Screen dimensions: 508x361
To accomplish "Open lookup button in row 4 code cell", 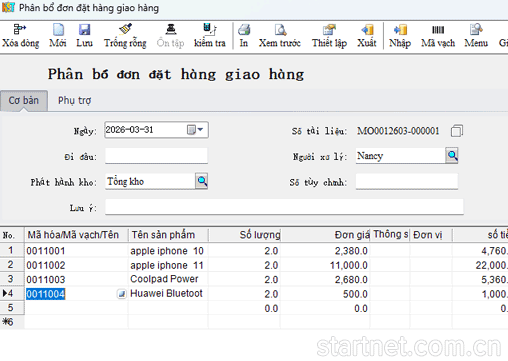I will click(x=122, y=294).
